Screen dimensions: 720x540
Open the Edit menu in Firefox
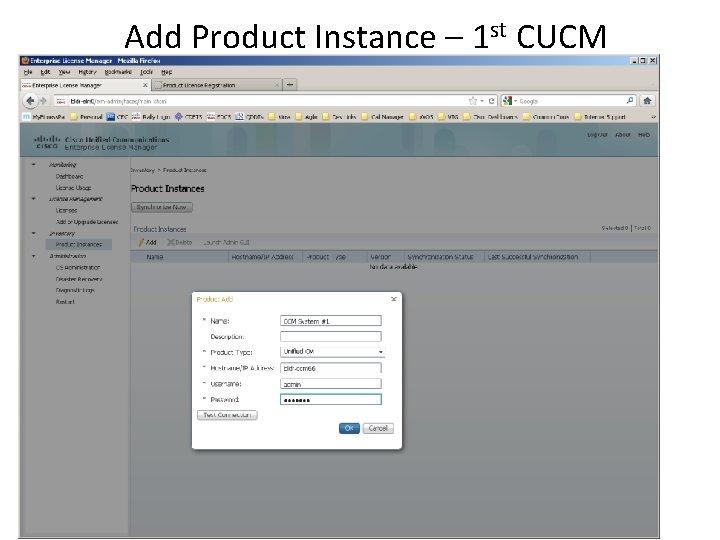(45, 72)
